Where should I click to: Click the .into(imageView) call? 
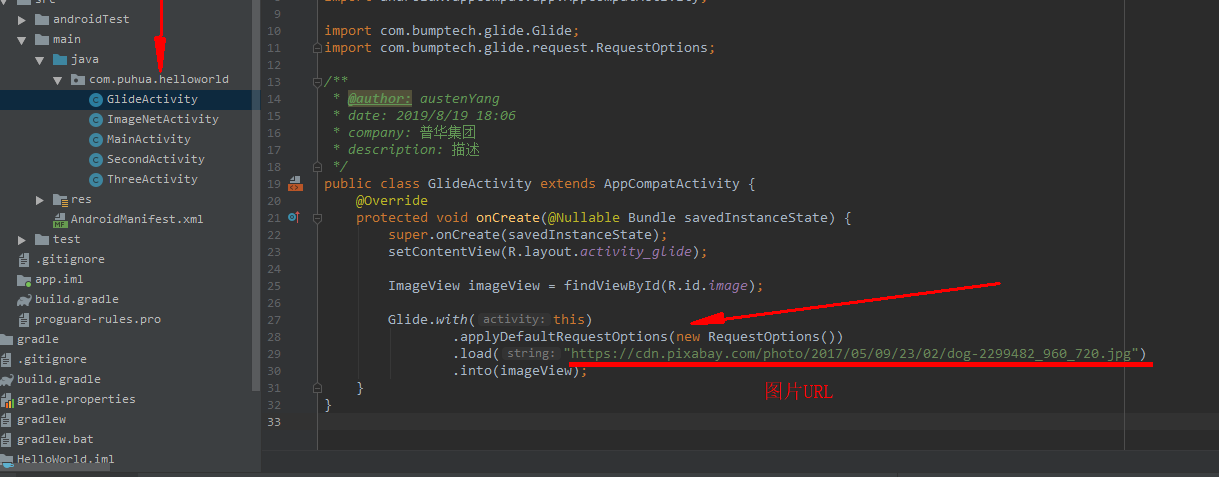(x=519, y=370)
